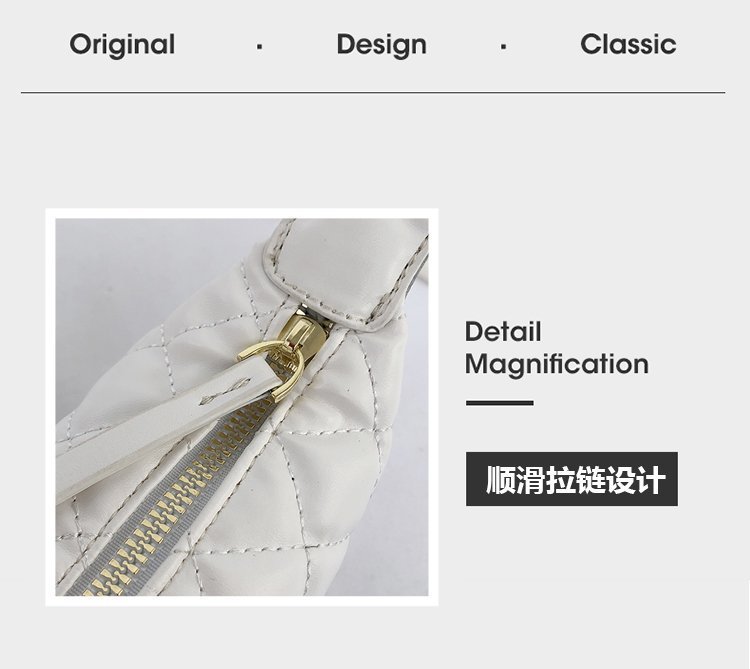Click the gold D-ring on the zipper
Image resolution: width=750 pixels, height=669 pixels.
tap(277, 368)
